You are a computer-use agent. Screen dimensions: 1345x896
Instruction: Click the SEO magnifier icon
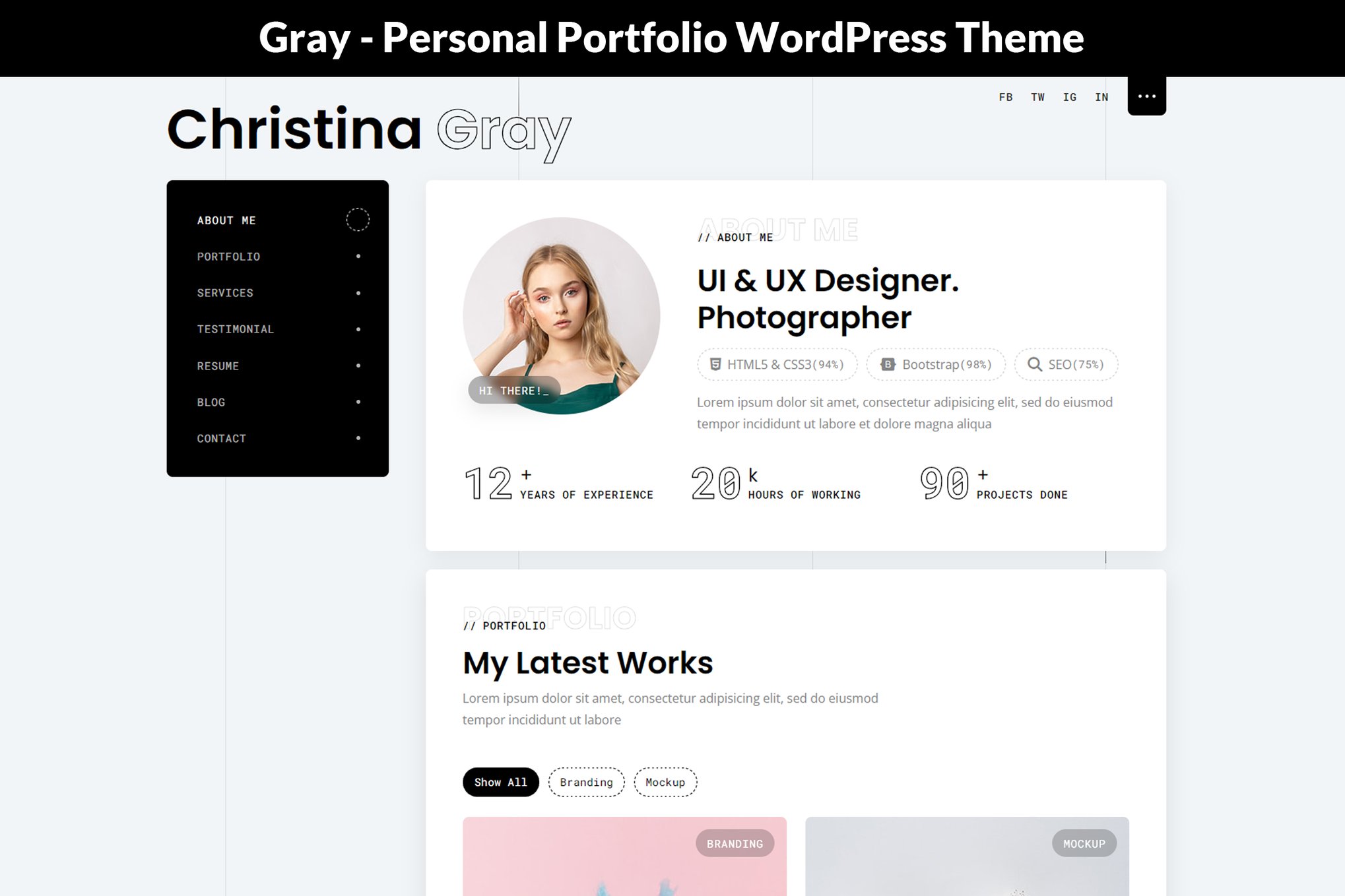pyautogui.click(x=1034, y=364)
